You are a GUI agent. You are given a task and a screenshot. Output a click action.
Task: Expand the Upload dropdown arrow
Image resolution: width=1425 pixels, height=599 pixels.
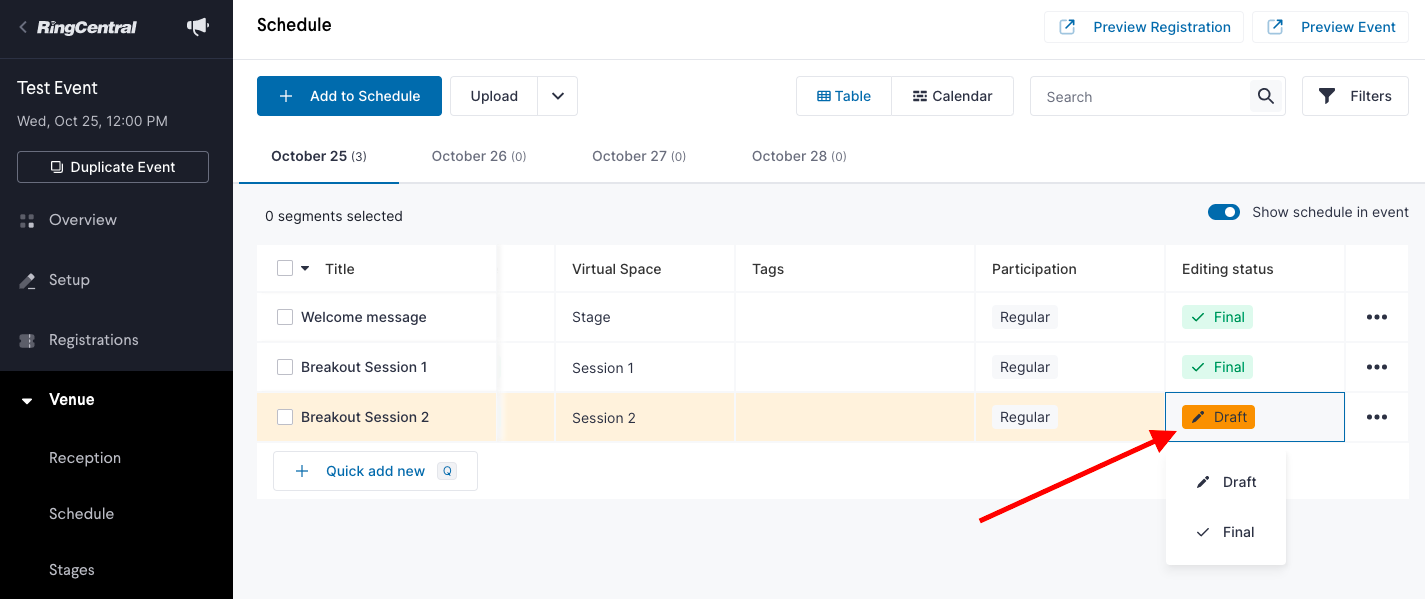[558, 96]
